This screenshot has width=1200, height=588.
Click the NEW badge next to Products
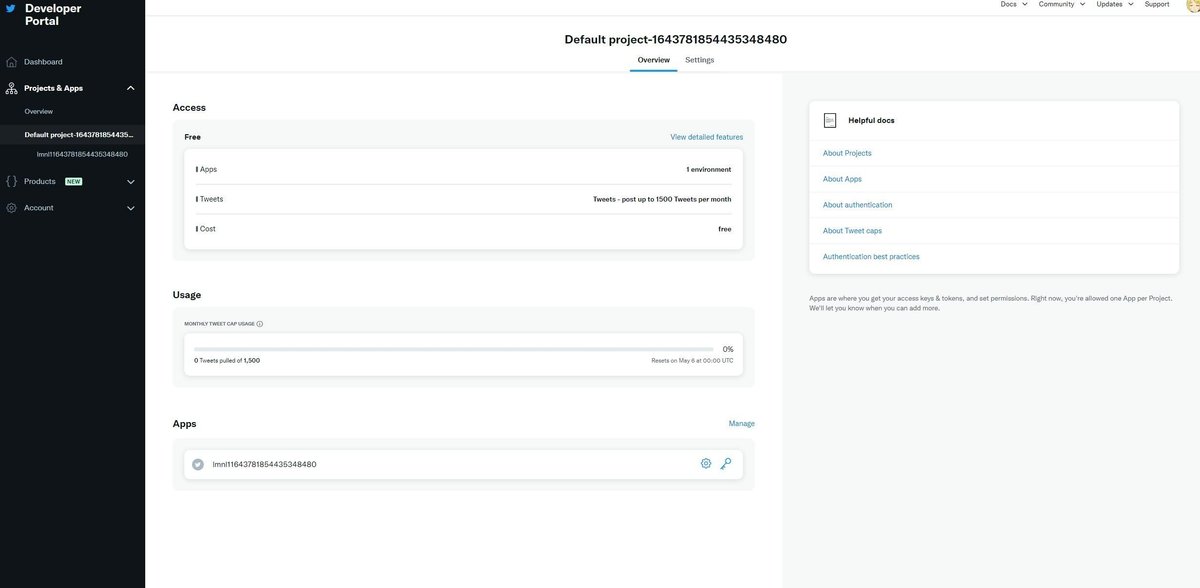(73, 182)
